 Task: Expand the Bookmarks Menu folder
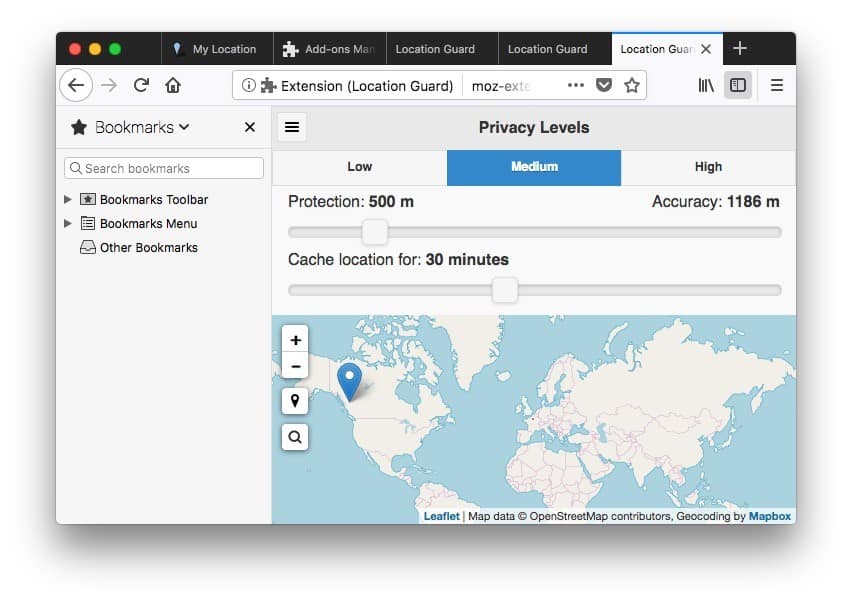(x=68, y=224)
